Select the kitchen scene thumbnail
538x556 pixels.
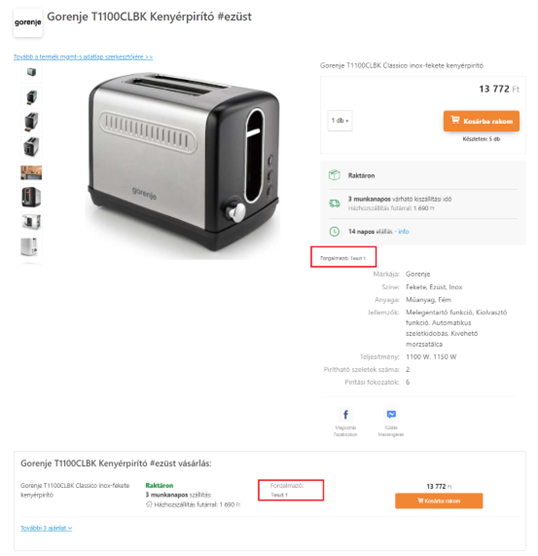(x=31, y=173)
